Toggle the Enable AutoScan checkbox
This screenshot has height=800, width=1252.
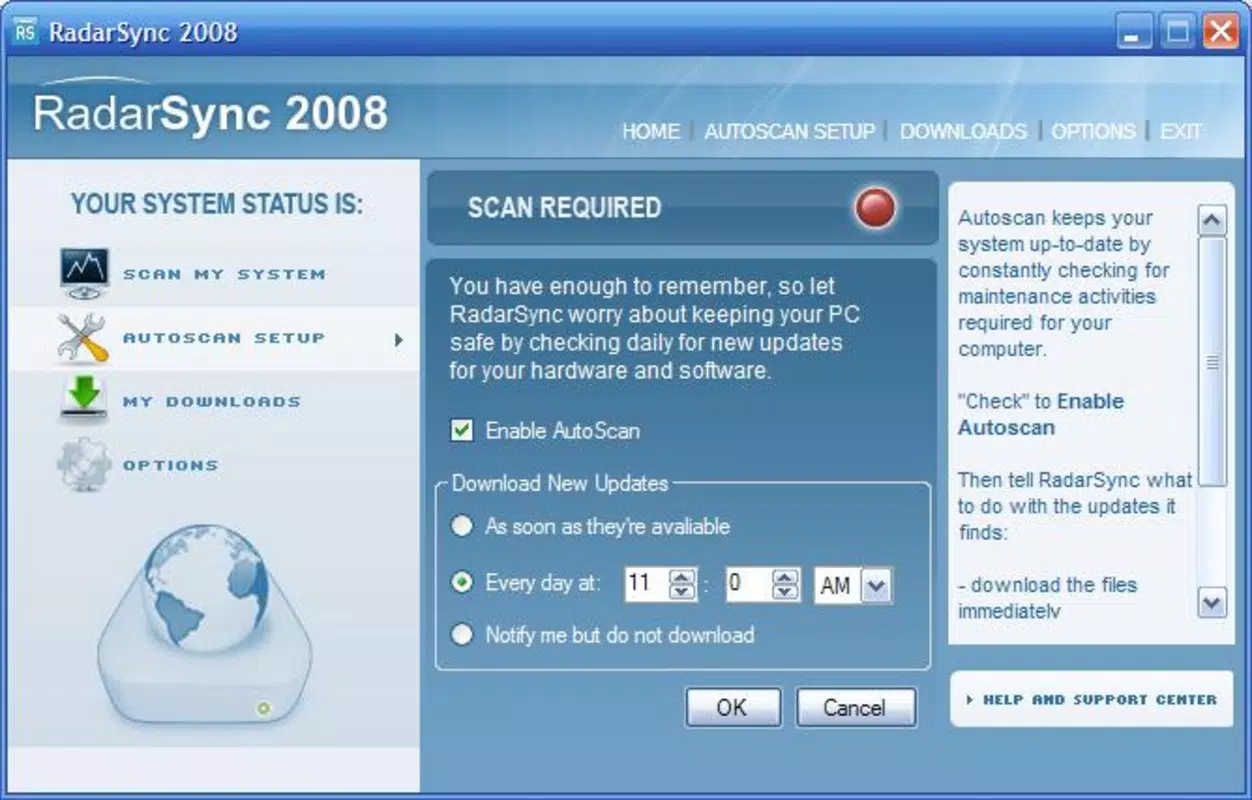[x=462, y=430]
